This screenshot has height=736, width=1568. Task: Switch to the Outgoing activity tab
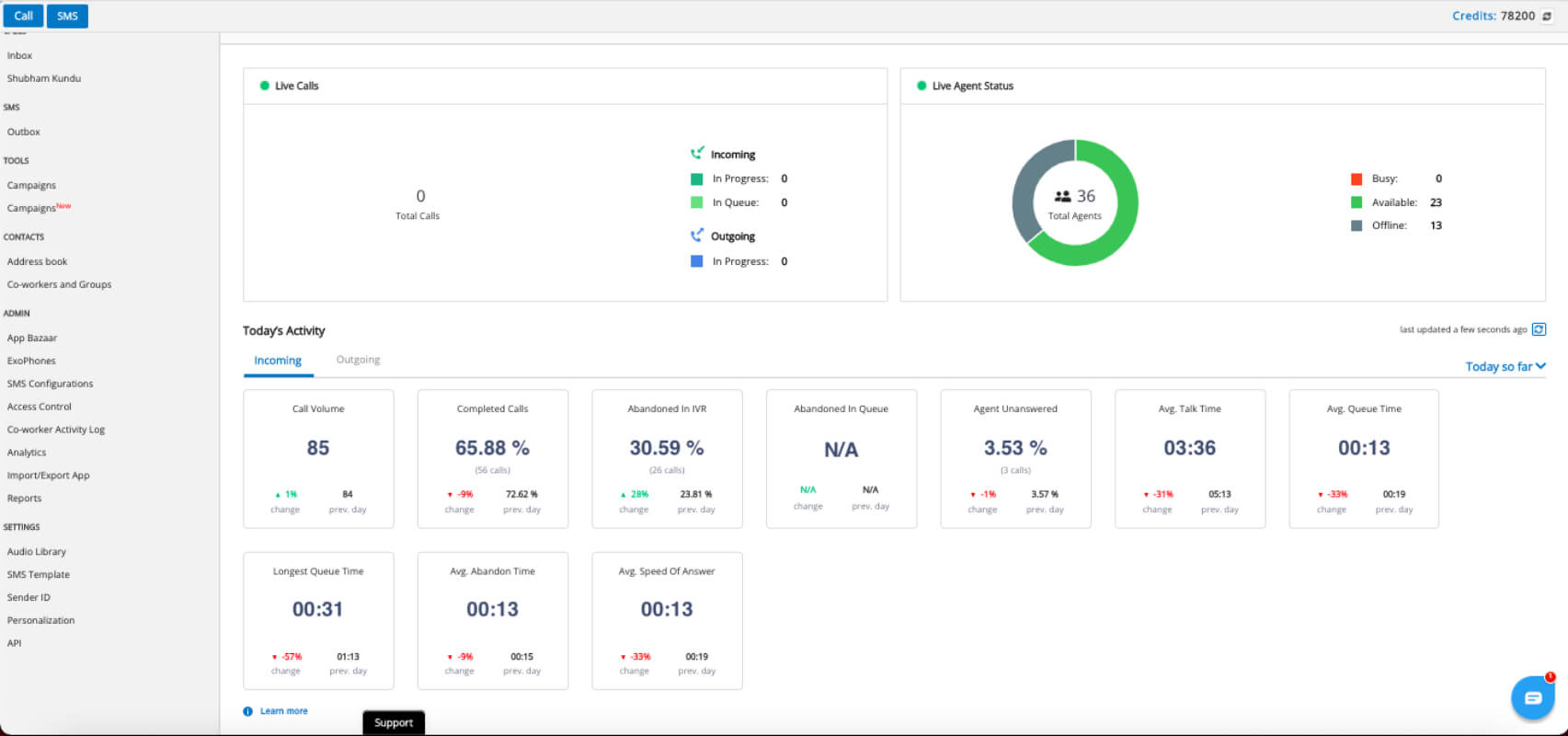coord(358,360)
